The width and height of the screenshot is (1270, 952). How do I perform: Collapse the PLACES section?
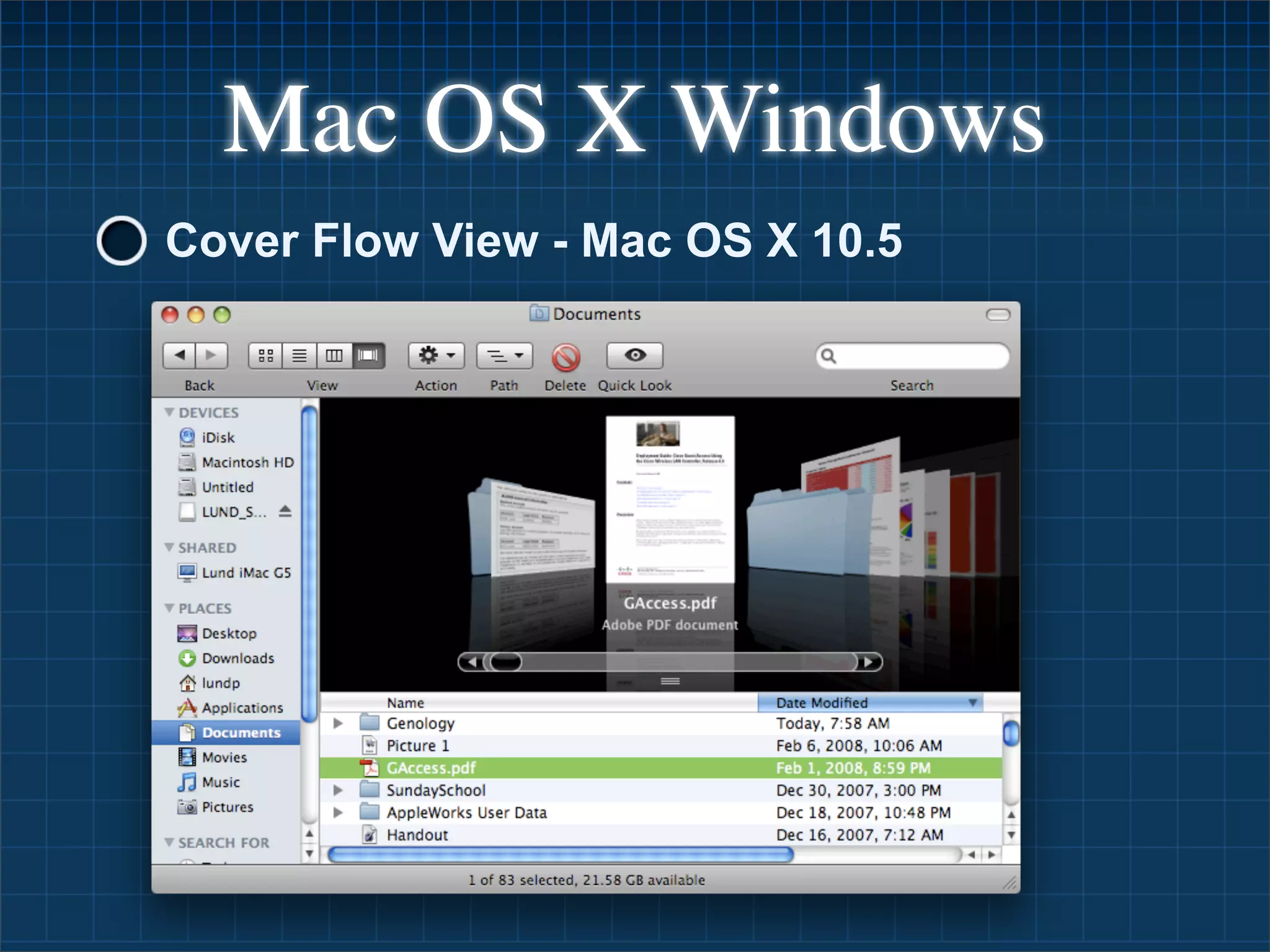tap(169, 608)
